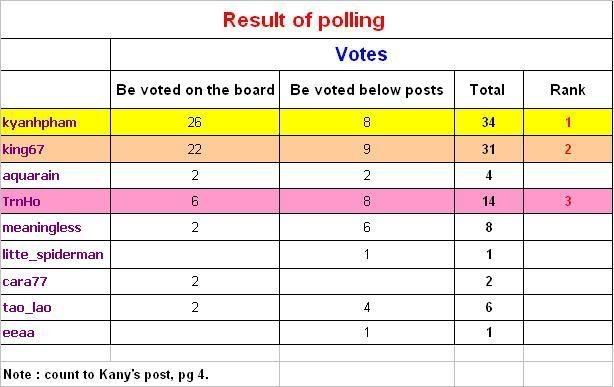
Task: Click king67's below posts value 9
Action: coord(367,149)
